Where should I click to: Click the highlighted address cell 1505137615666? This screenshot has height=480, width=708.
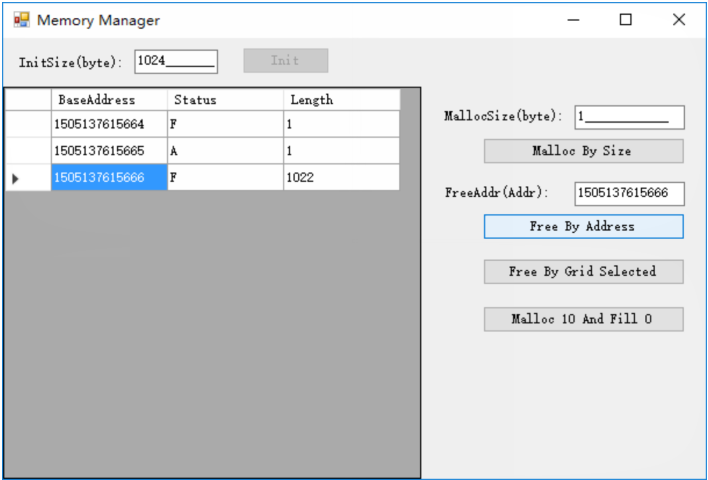109,177
